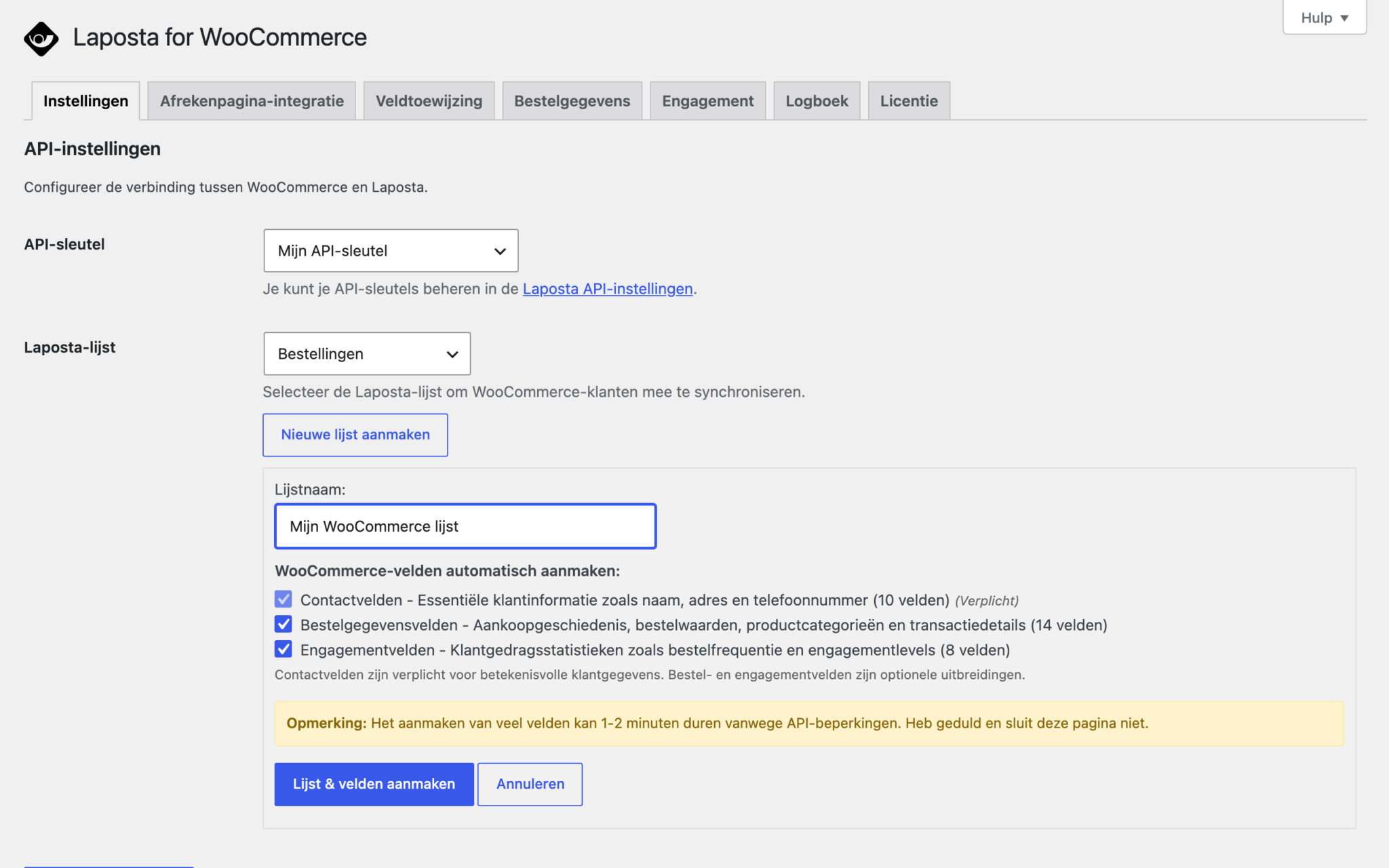
Task: Switch to the Afrekenpagina-integratie tab
Action: 252,101
